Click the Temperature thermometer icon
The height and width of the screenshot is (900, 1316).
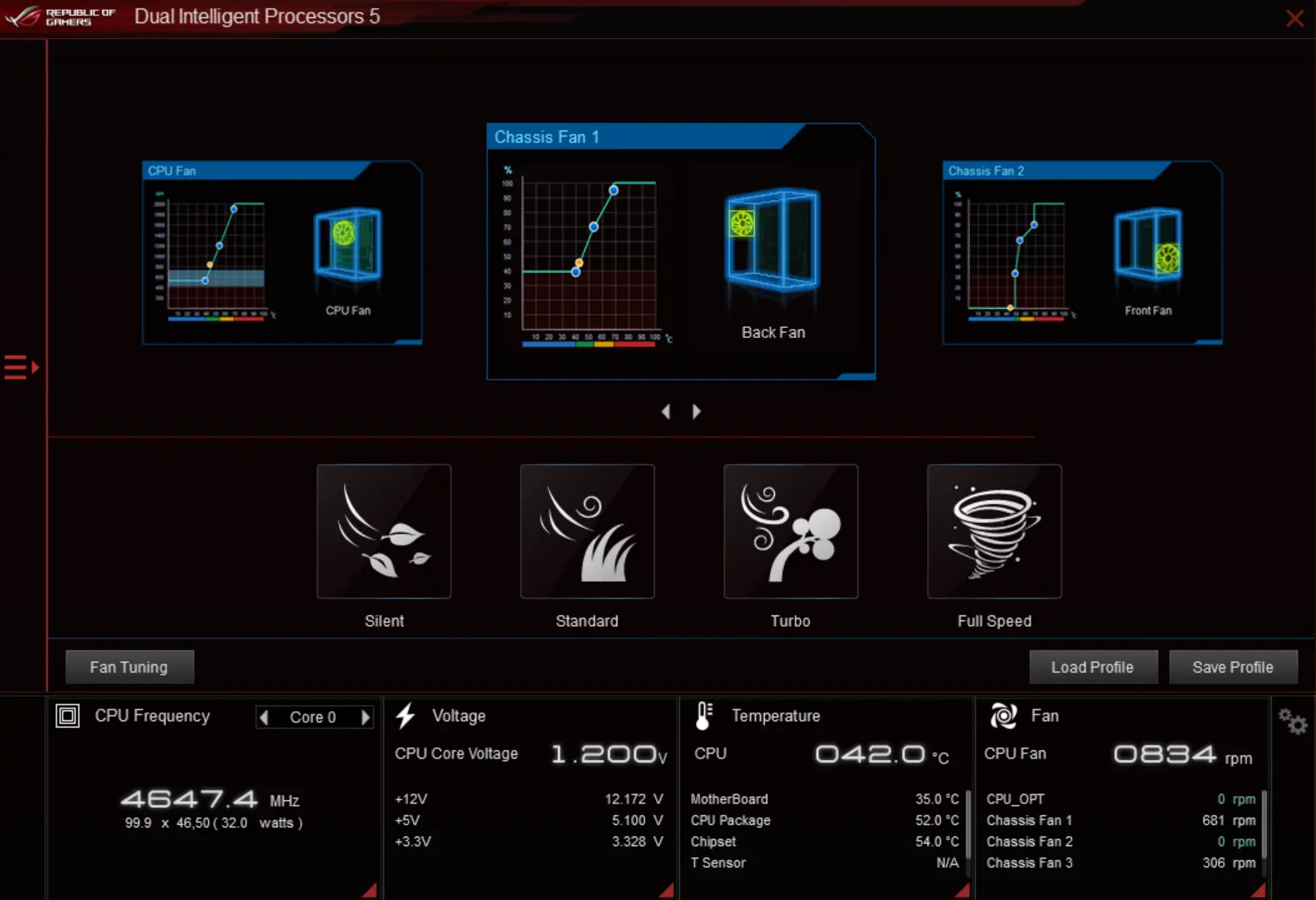pyautogui.click(x=704, y=716)
